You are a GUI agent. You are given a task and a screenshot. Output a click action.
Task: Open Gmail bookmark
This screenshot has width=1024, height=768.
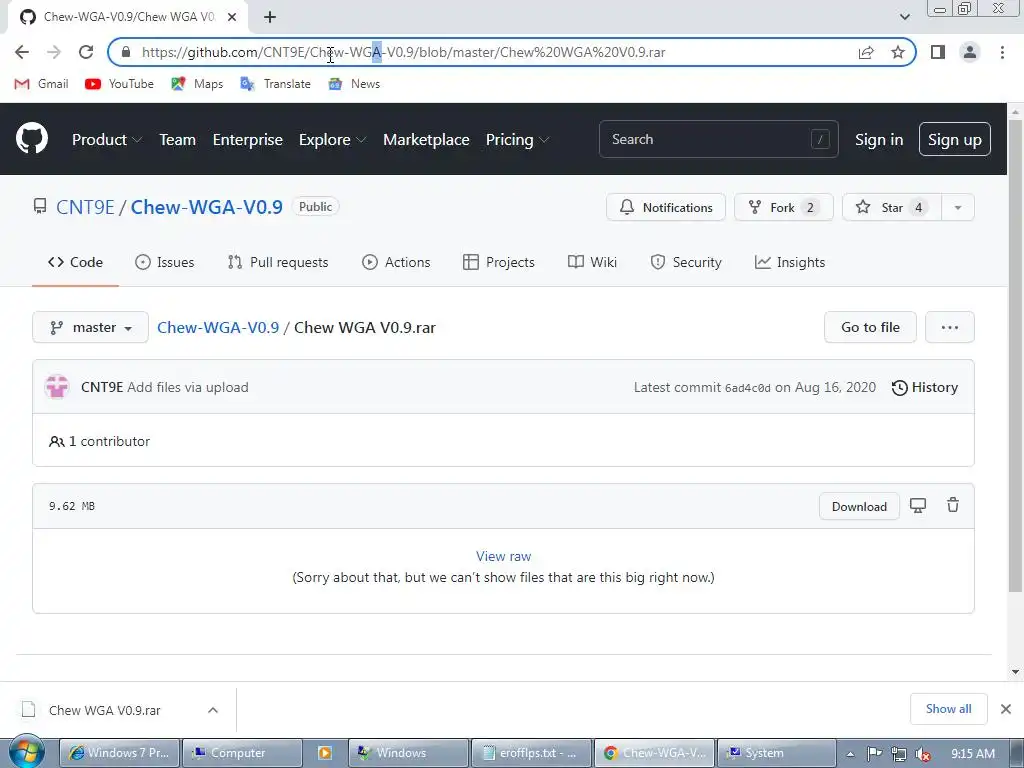41,84
